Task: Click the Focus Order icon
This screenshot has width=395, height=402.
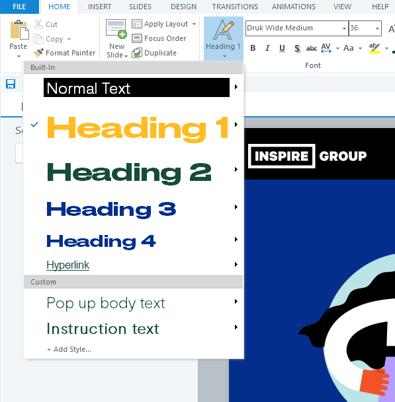Action: pyautogui.click(x=137, y=38)
